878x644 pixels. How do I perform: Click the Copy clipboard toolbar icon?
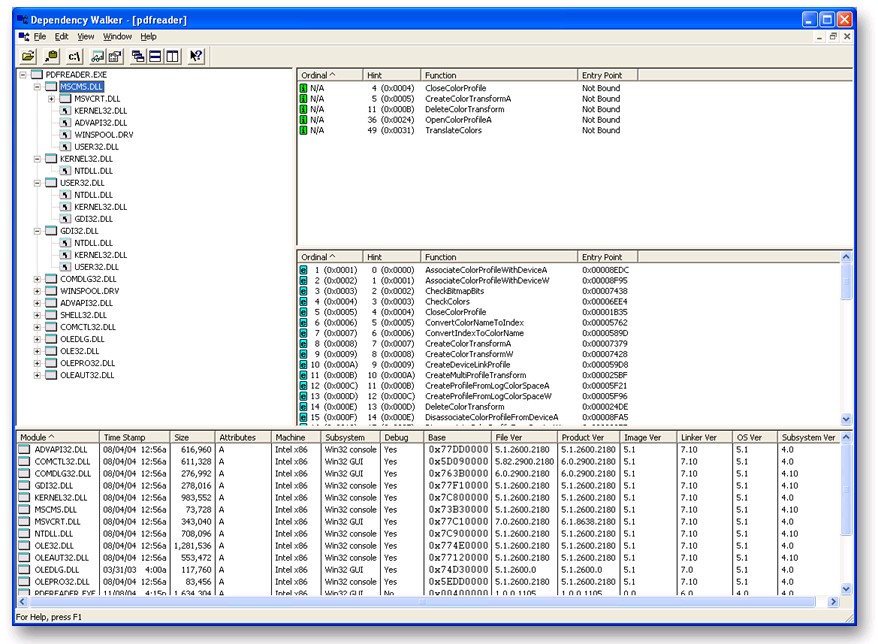[x=51, y=56]
